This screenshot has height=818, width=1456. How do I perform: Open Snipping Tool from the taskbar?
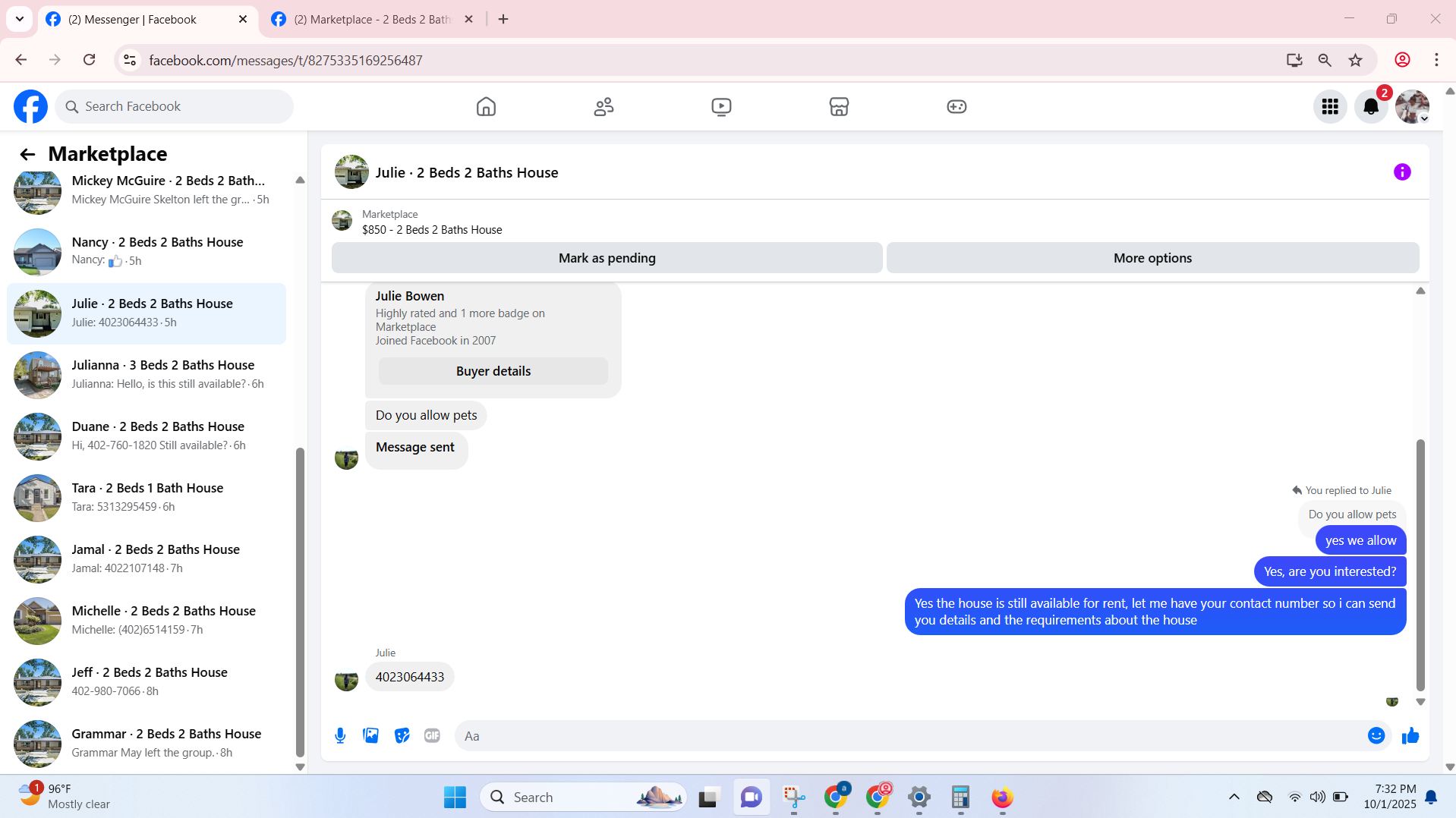[794, 798]
